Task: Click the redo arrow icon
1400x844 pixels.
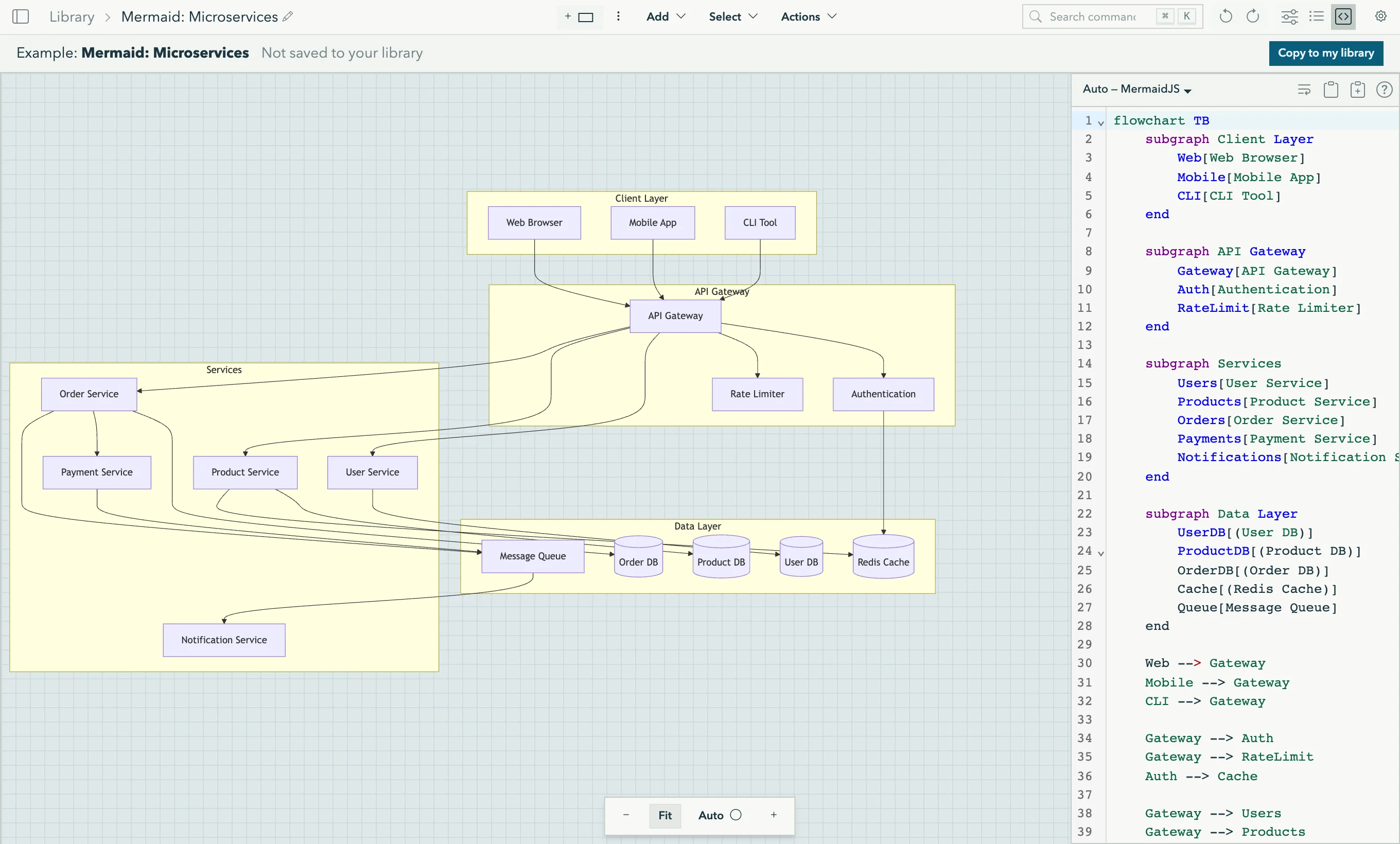Action: click(x=1252, y=16)
